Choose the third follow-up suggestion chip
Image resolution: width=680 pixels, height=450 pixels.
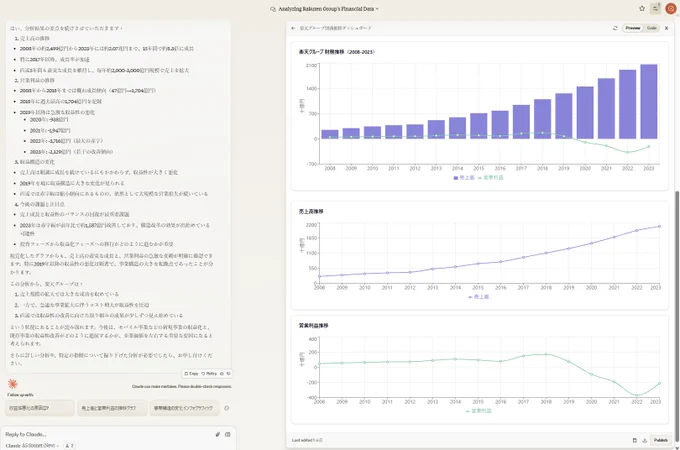[x=184, y=408]
